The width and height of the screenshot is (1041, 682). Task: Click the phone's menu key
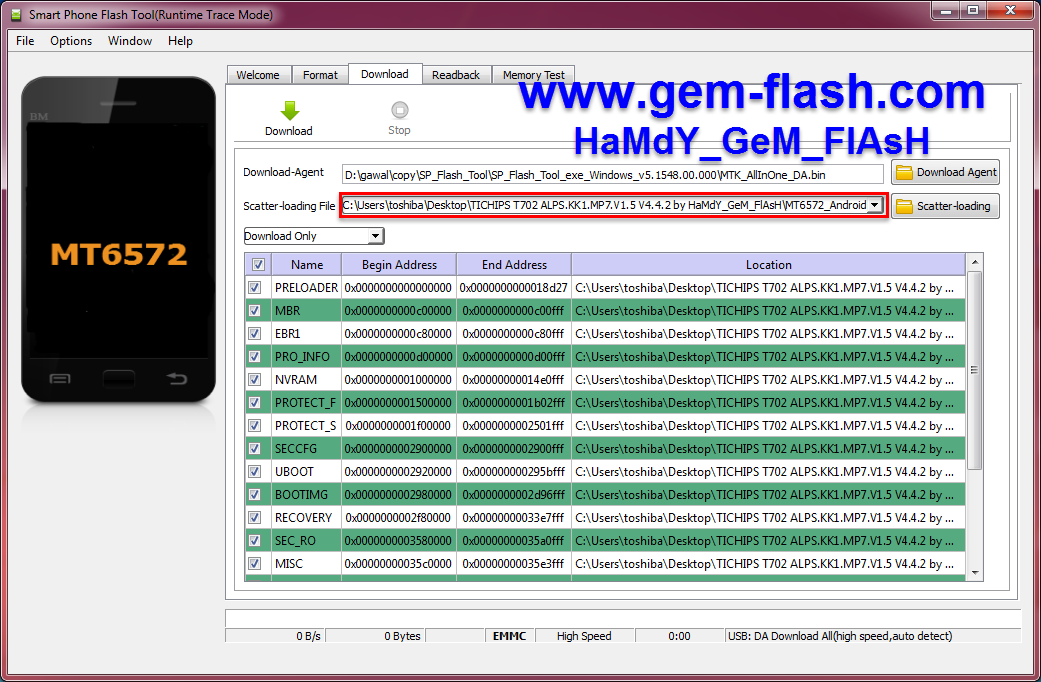(60, 379)
